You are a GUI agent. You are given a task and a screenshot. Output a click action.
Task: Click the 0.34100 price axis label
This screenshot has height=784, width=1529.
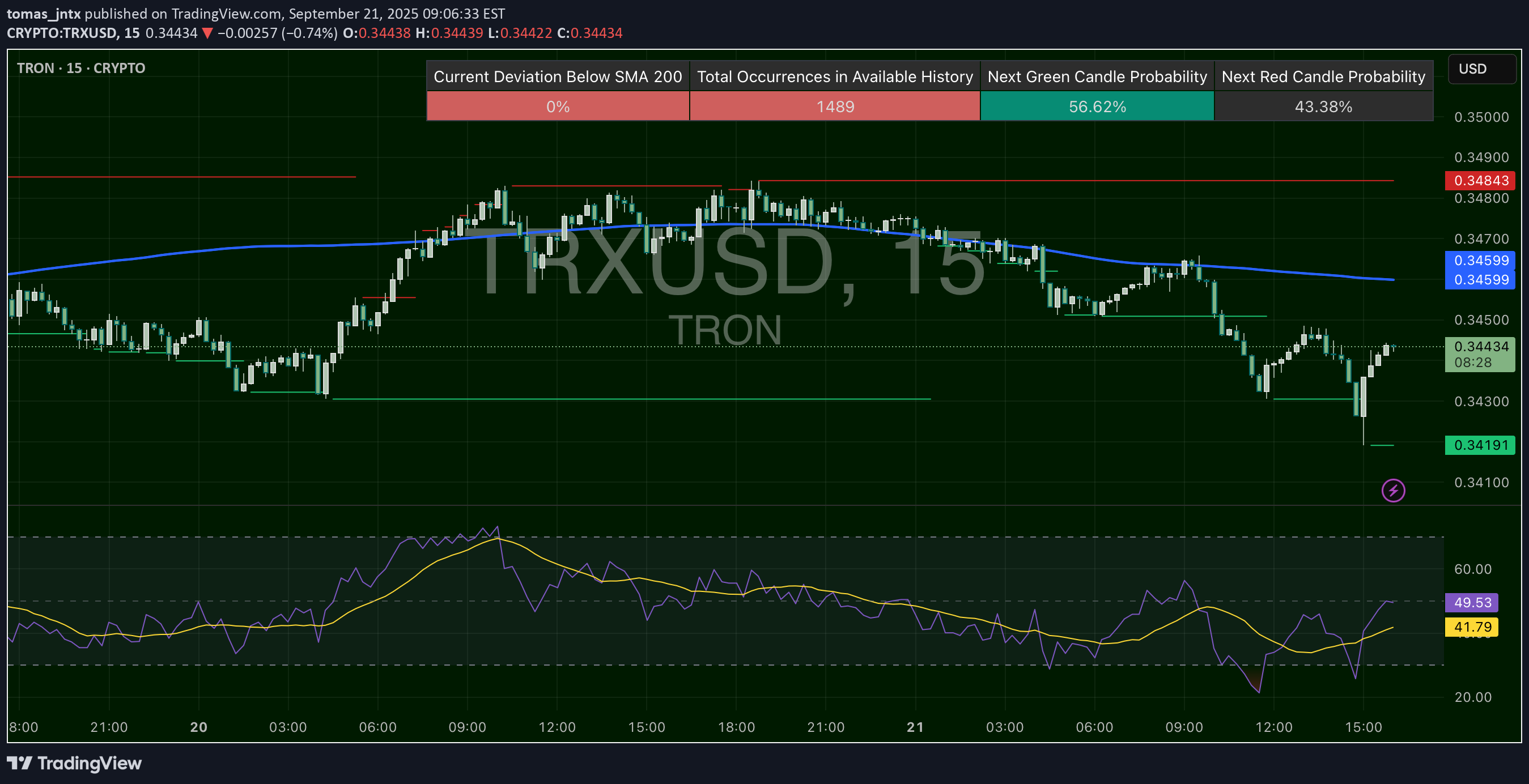[1481, 483]
